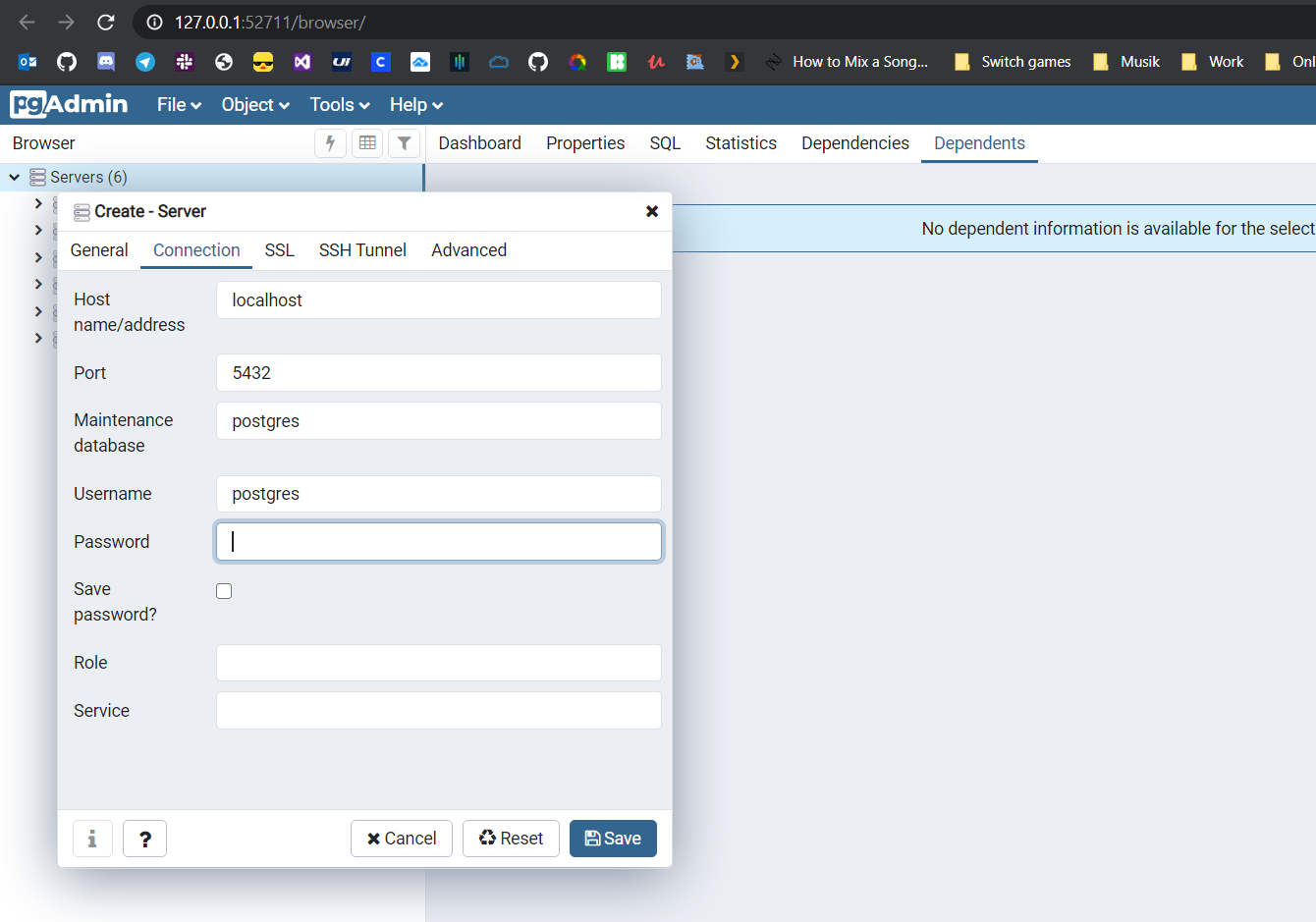This screenshot has width=1316, height=922.
Task: Click the question mark help button
Action: [x=144, y=839]
